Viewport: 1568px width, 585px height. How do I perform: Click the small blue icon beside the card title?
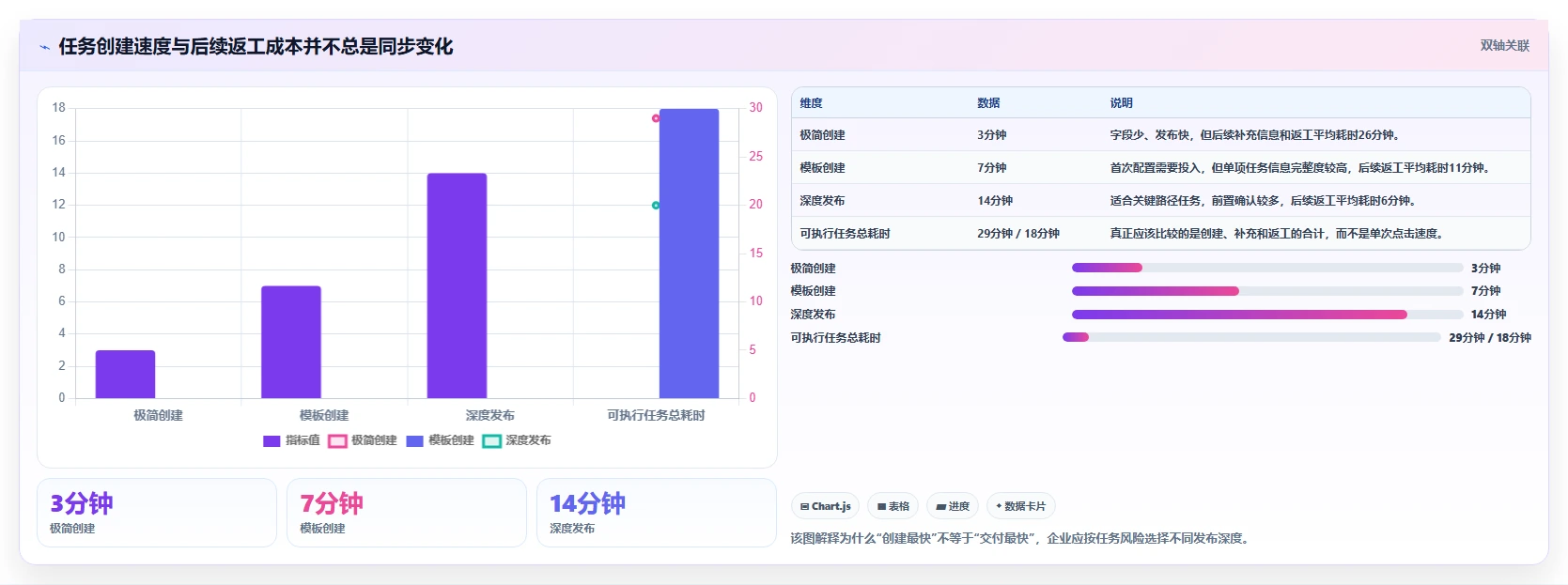point(44,47)
